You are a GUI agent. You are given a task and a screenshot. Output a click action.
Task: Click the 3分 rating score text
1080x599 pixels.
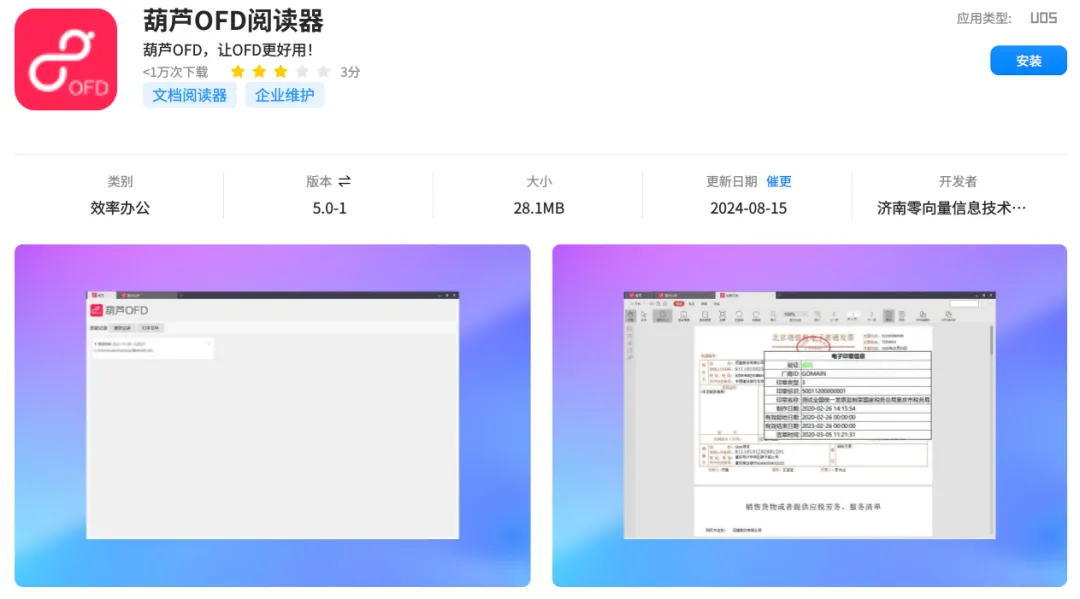tap(350, 72)
